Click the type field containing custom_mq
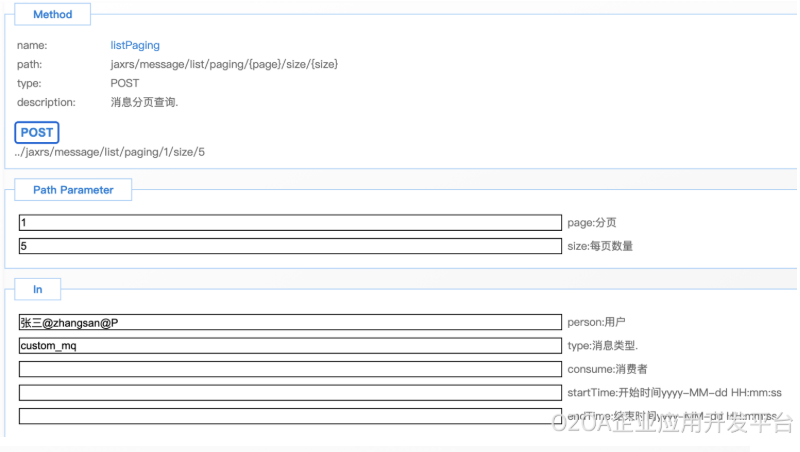This screenshot has width=800, height=452. pos(290,345)
